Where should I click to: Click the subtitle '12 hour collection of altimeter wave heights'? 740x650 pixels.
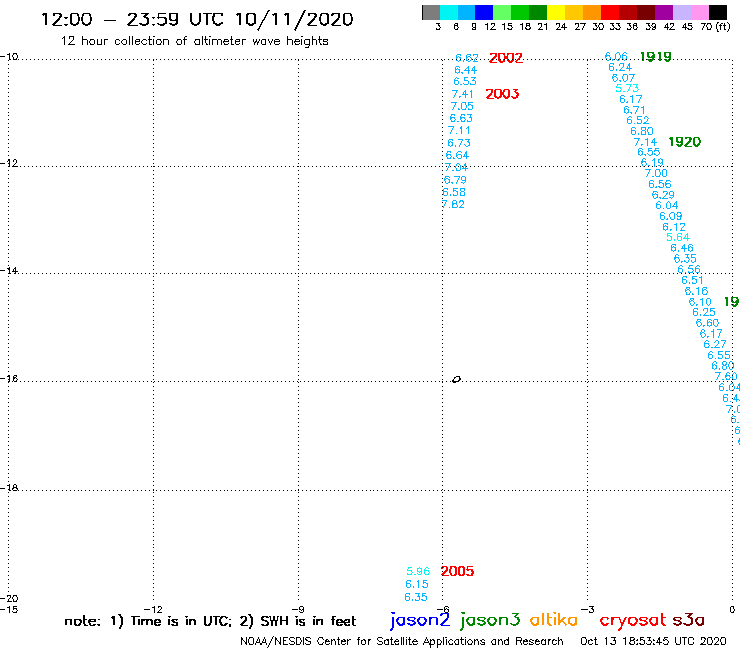(194, 41)
